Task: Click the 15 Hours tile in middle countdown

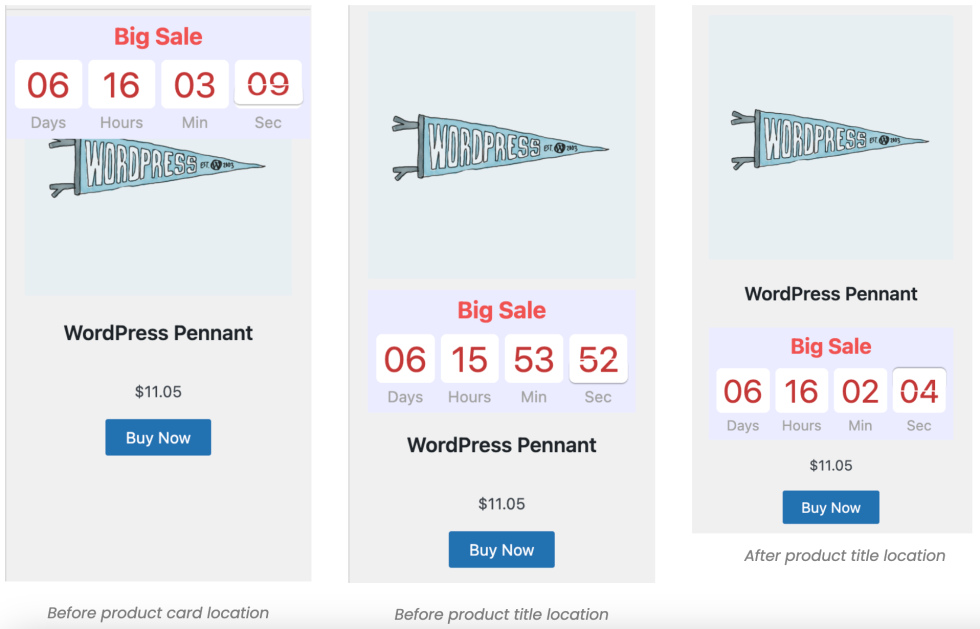Action: click(469, 359)
